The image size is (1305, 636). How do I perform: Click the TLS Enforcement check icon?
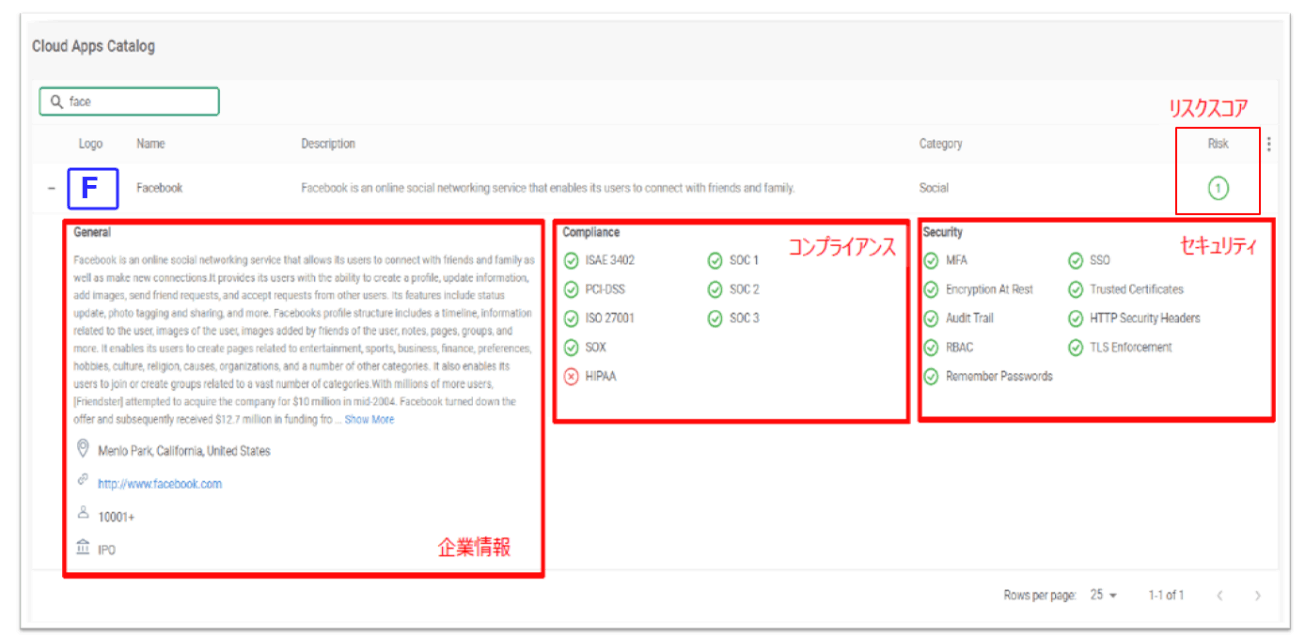[x=1075, y=348]
